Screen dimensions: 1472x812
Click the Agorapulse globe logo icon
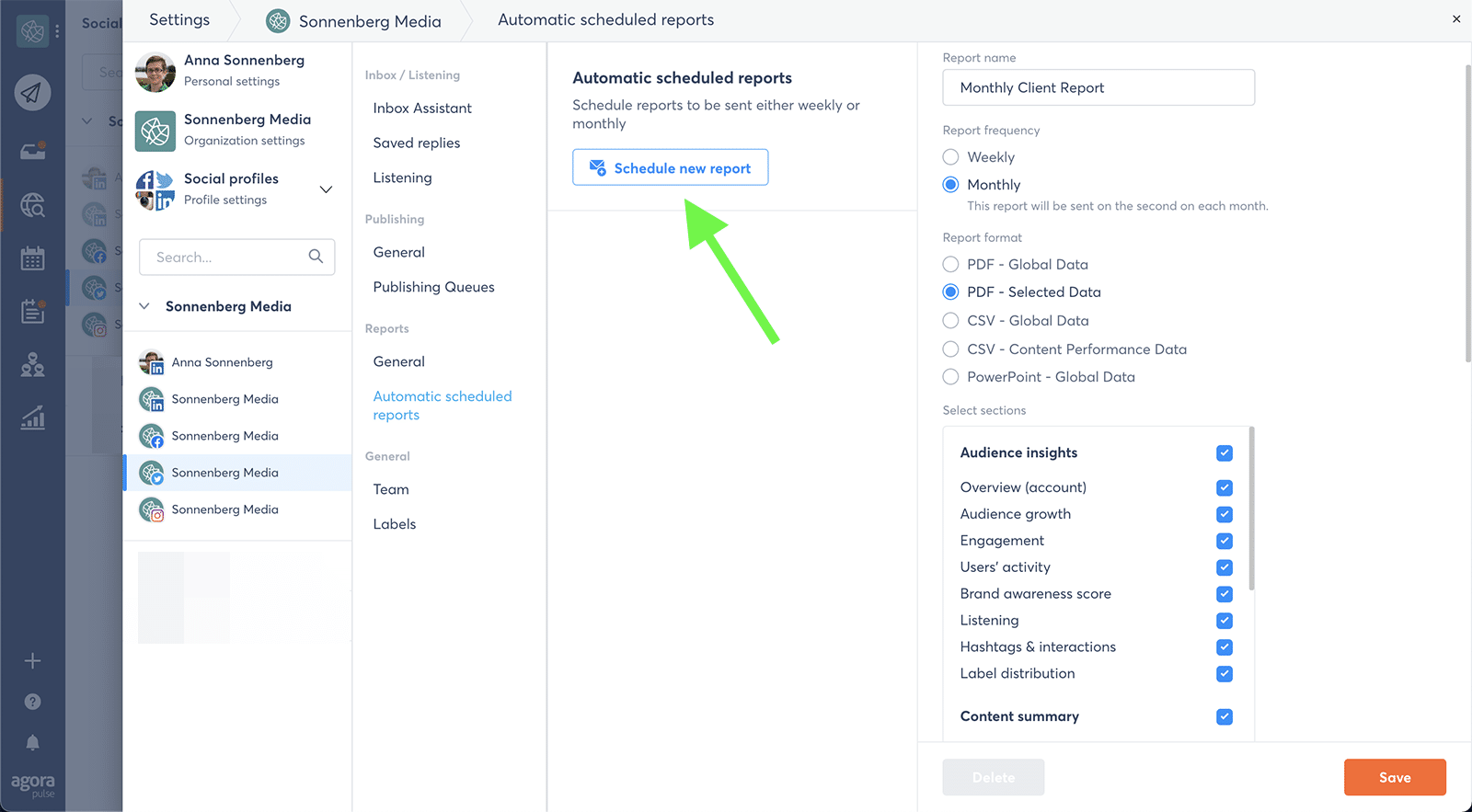[32, 31]
